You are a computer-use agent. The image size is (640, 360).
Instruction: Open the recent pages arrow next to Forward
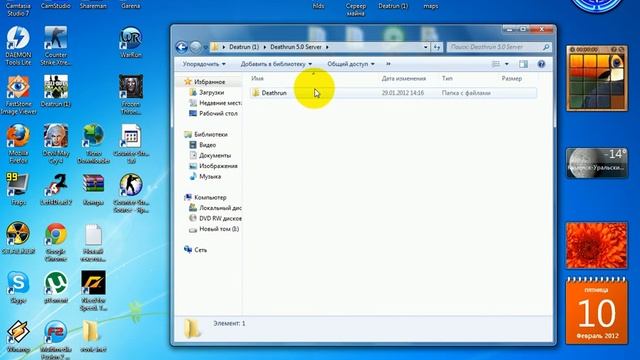click(205, 47)
